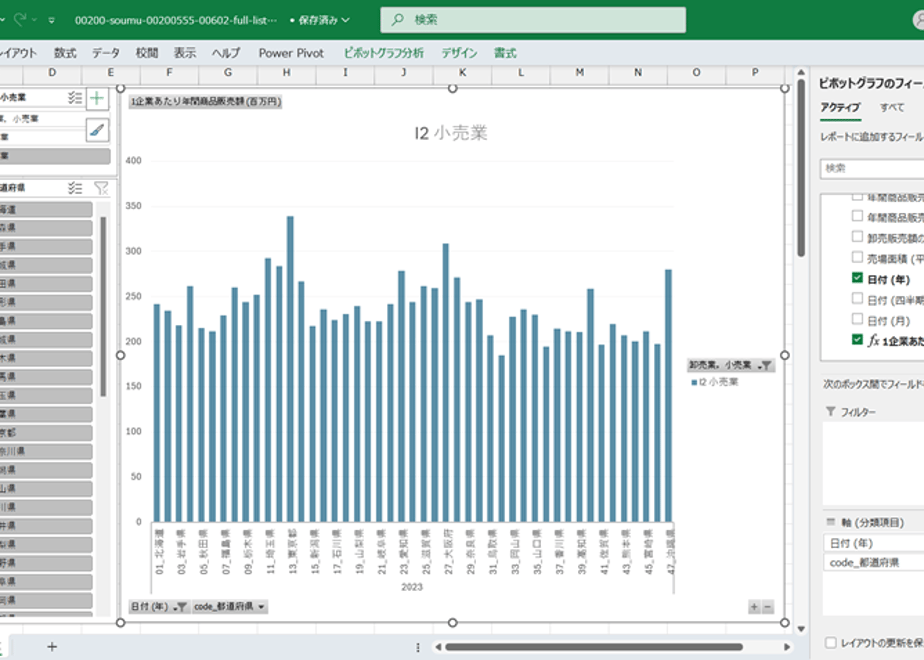Click the I2 小売業 legend marker
924x660 pixels.
coord(694,382)
